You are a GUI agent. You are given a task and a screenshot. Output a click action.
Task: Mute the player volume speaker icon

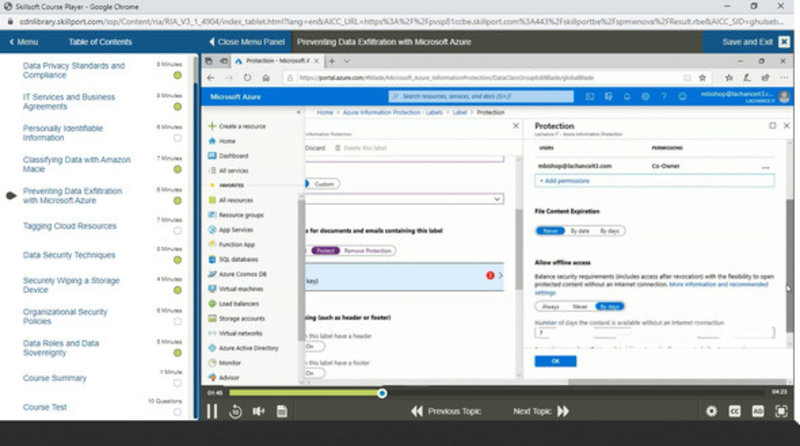click(x=259, y=411)
